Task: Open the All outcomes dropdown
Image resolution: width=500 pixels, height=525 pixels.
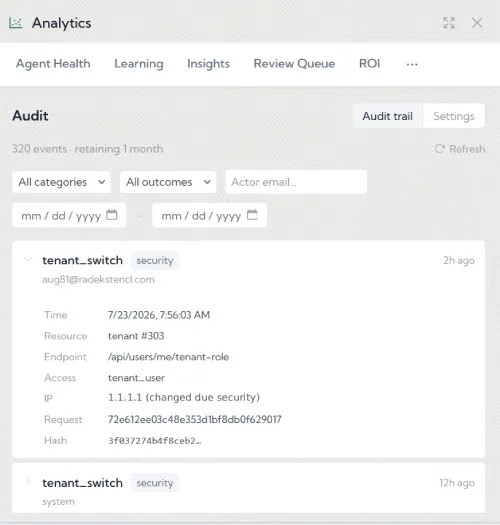Action: [168, 182]
